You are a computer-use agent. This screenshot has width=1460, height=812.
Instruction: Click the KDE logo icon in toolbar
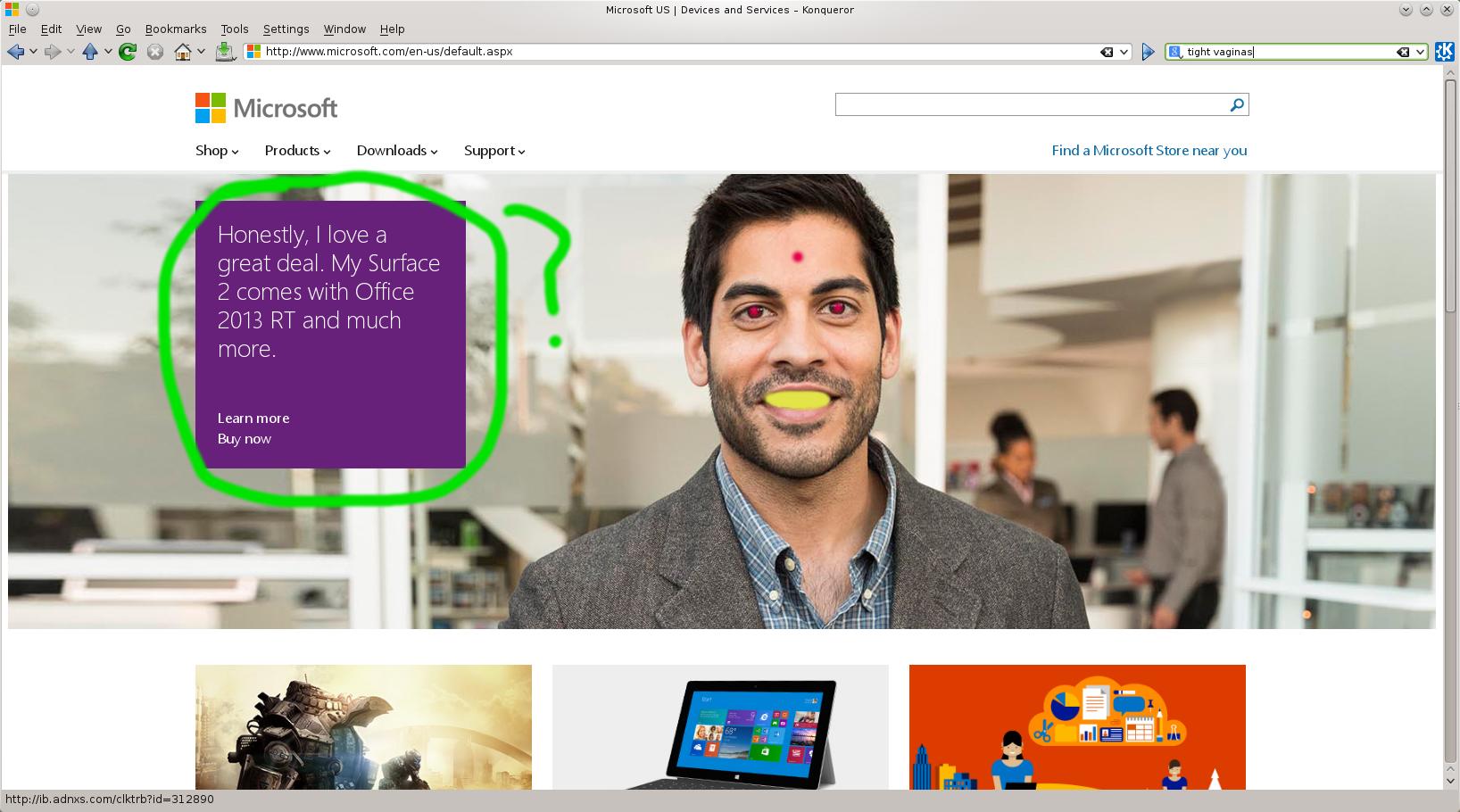click(1444, 52)
